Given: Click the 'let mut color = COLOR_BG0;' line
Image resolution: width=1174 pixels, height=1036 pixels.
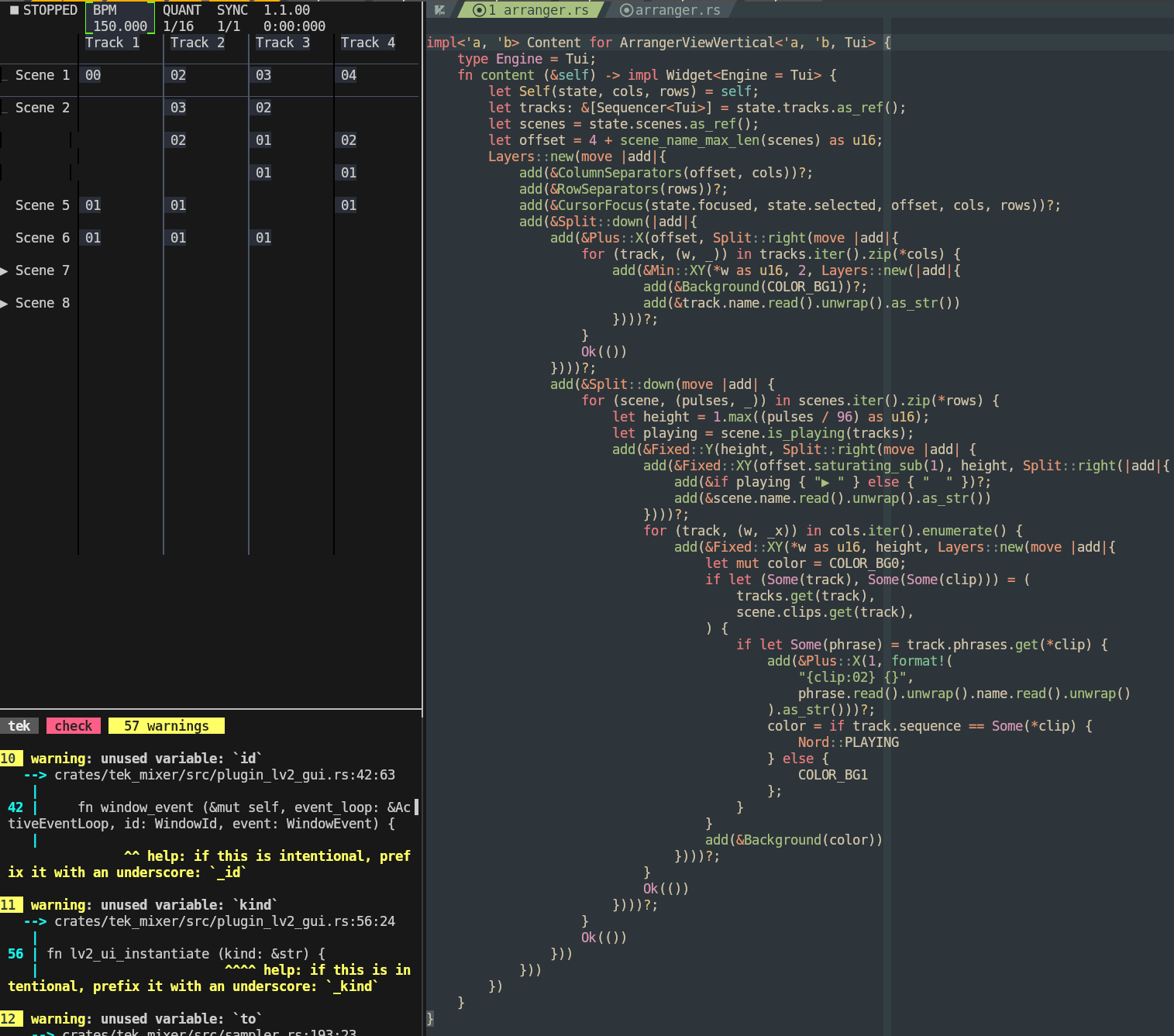Looking at the screenshot, I should point(806,563).
